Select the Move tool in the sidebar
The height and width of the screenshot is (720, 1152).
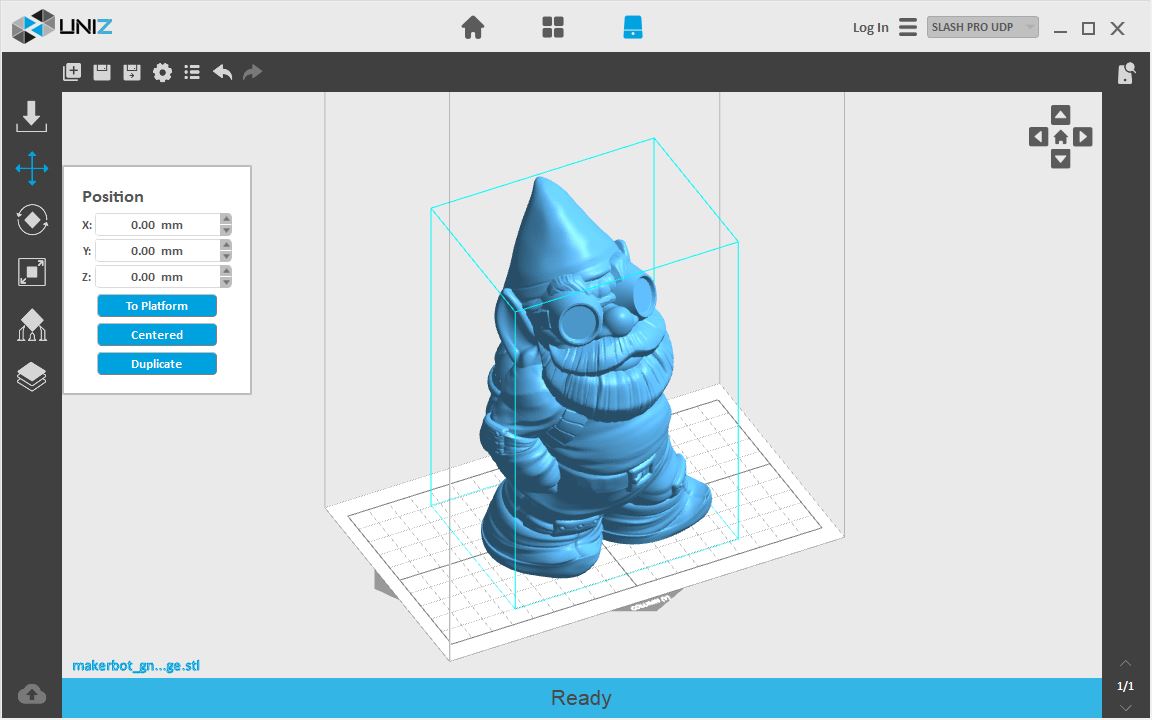click(x=31, y=168)
